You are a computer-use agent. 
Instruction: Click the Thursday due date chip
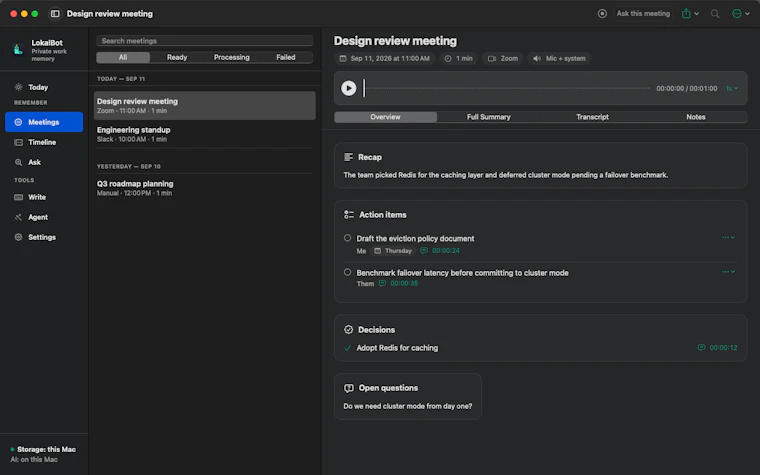coord(393,251)
